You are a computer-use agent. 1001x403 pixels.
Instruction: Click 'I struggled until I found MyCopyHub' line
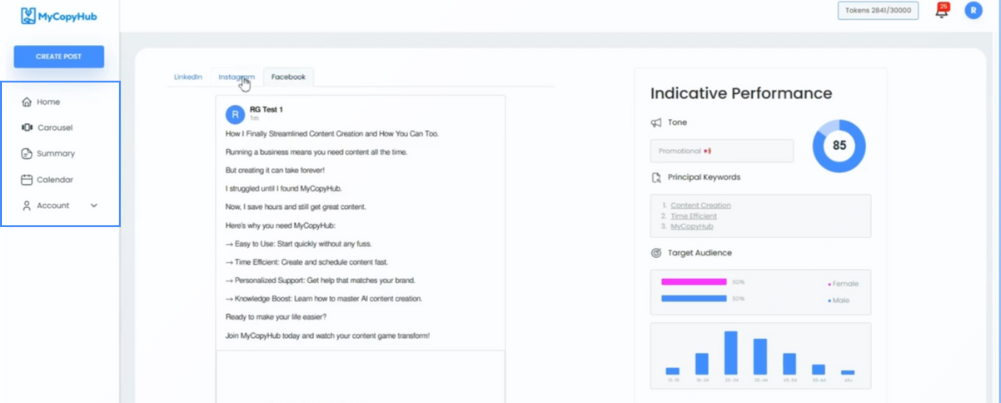click(x=283, y=189)
